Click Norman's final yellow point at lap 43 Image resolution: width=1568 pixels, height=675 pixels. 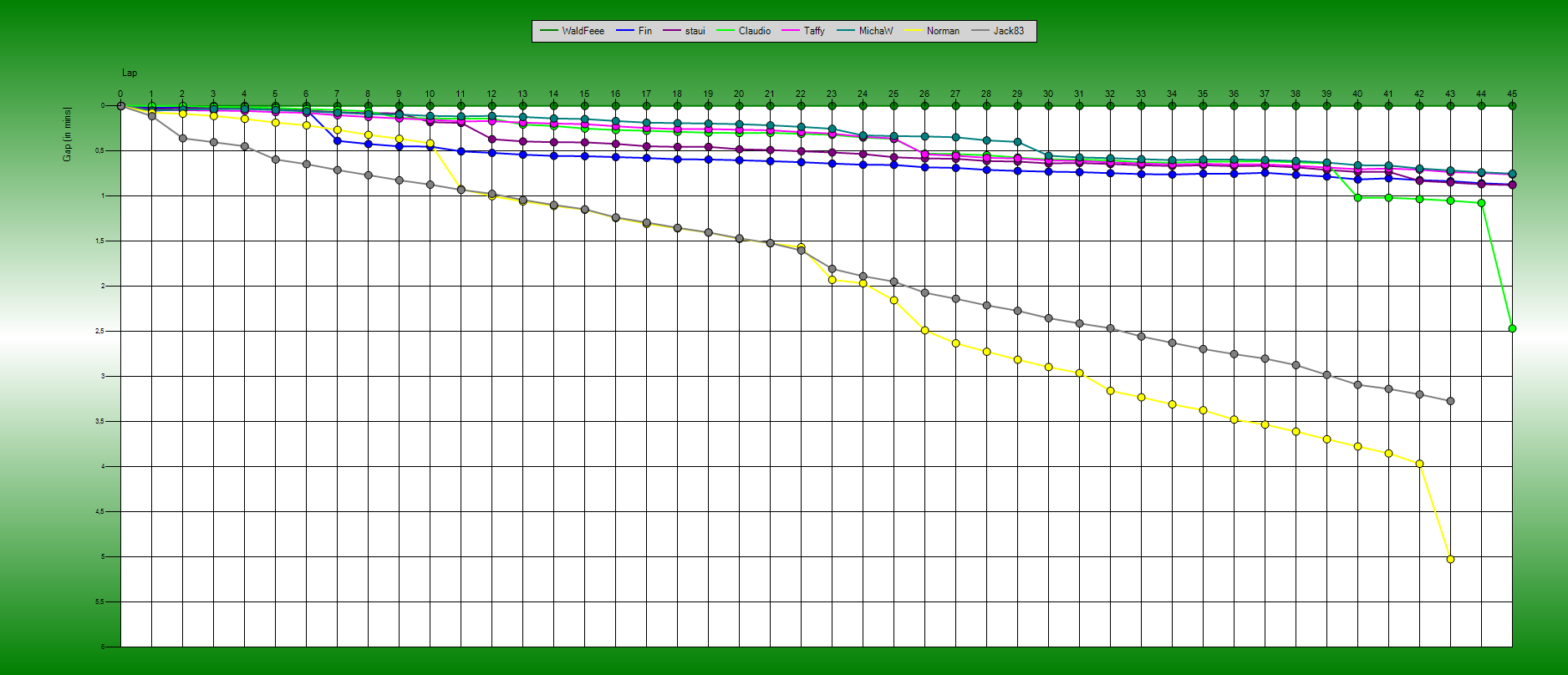coord(1450,559)
